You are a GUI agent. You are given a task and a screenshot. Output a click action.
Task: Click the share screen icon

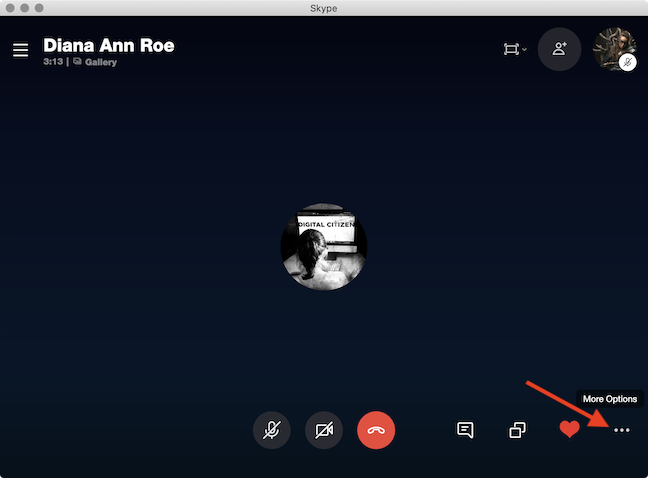[517, 430]
